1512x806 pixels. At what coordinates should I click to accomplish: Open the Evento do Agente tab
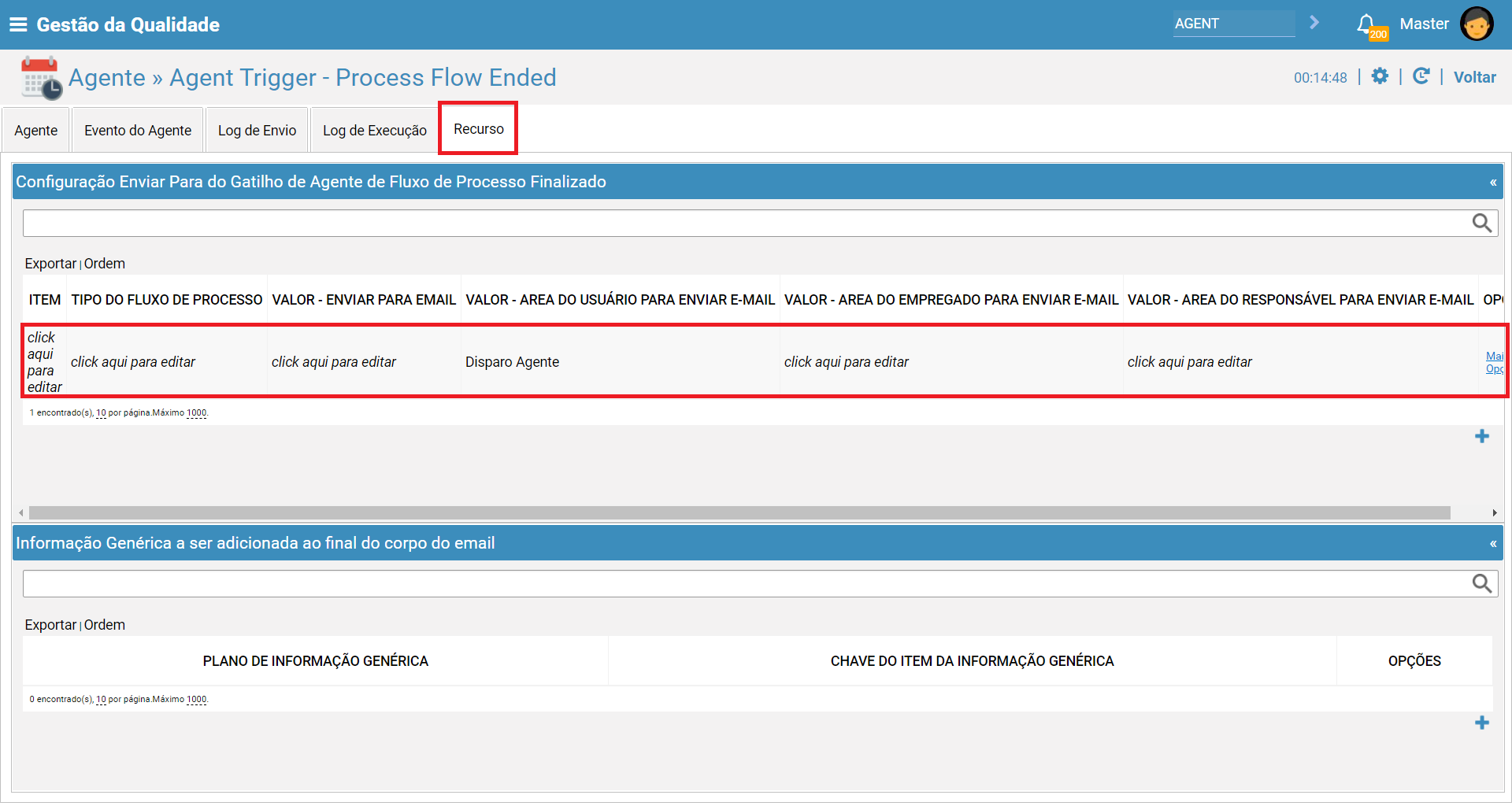coord(138,131)
